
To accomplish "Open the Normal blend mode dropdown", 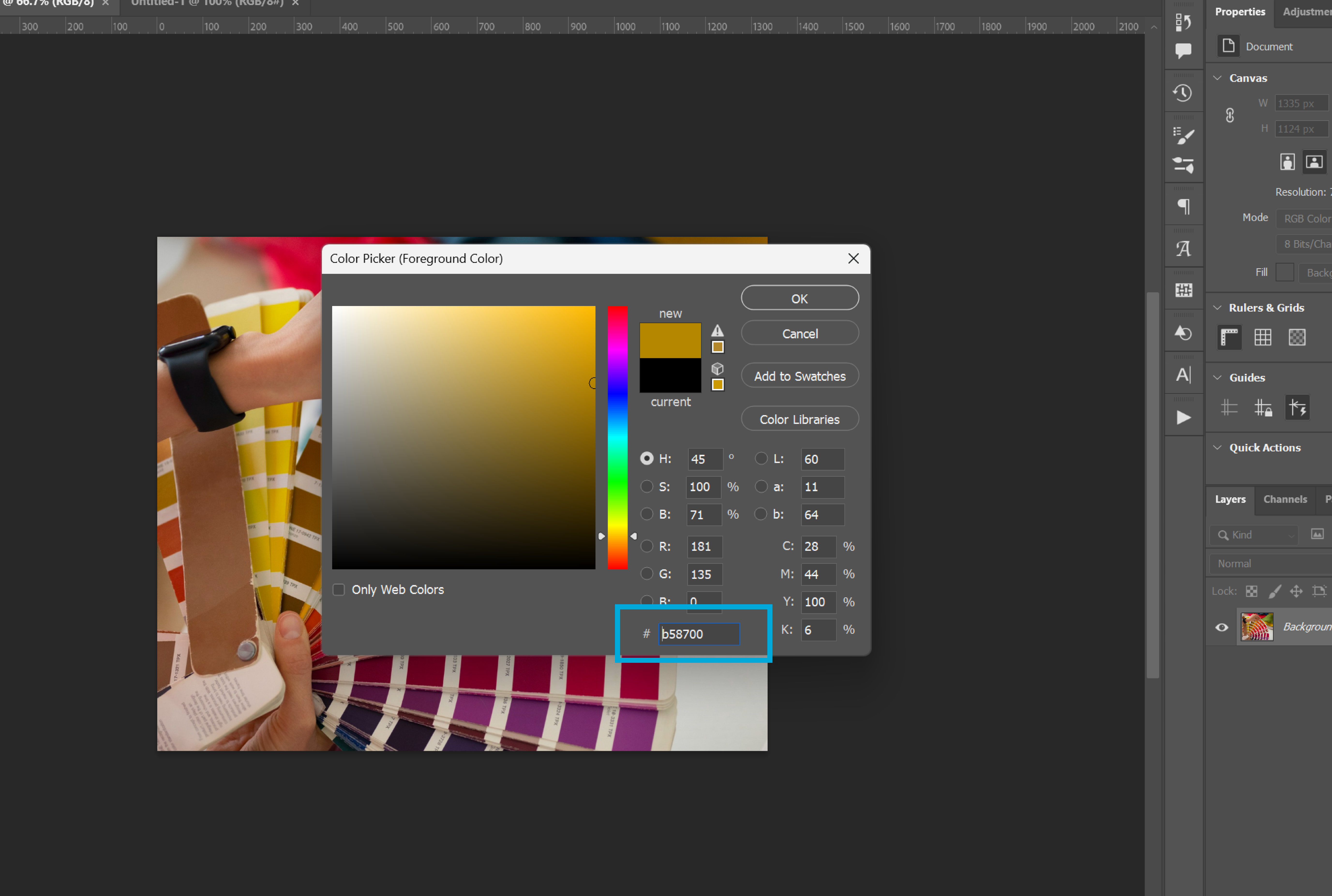I will coord(1270,563).
